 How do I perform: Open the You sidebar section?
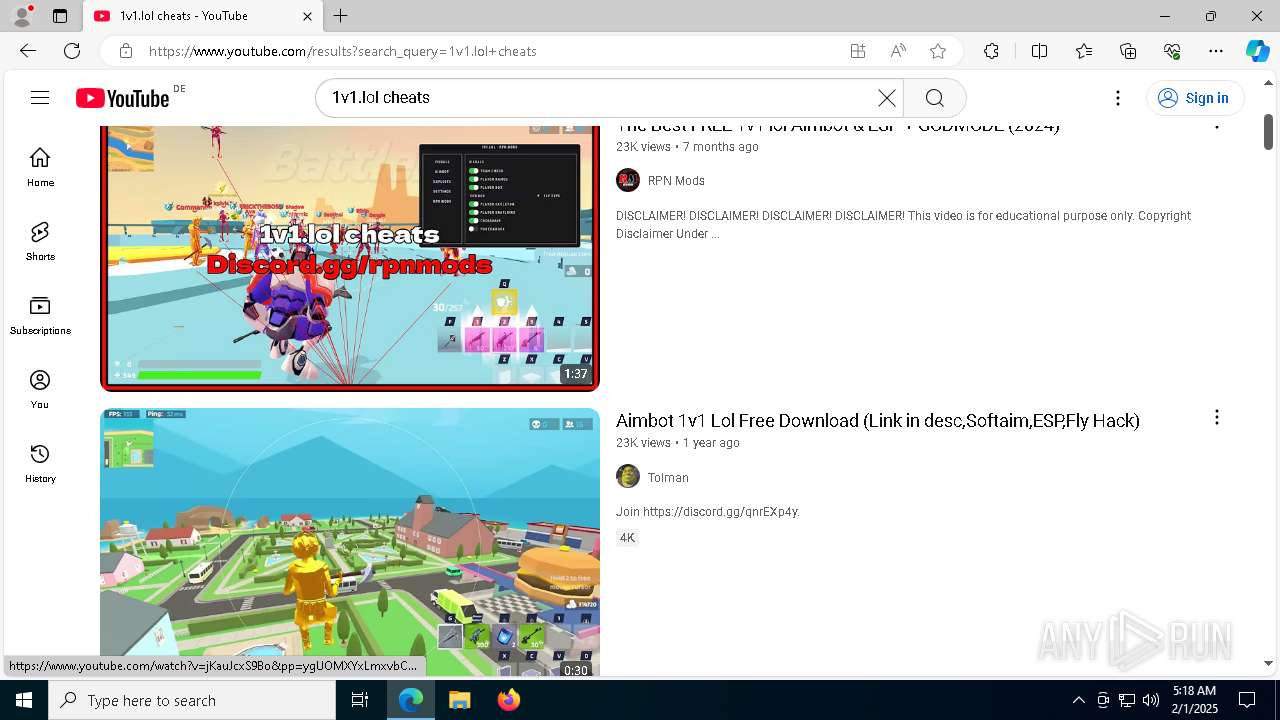point(40,389)
